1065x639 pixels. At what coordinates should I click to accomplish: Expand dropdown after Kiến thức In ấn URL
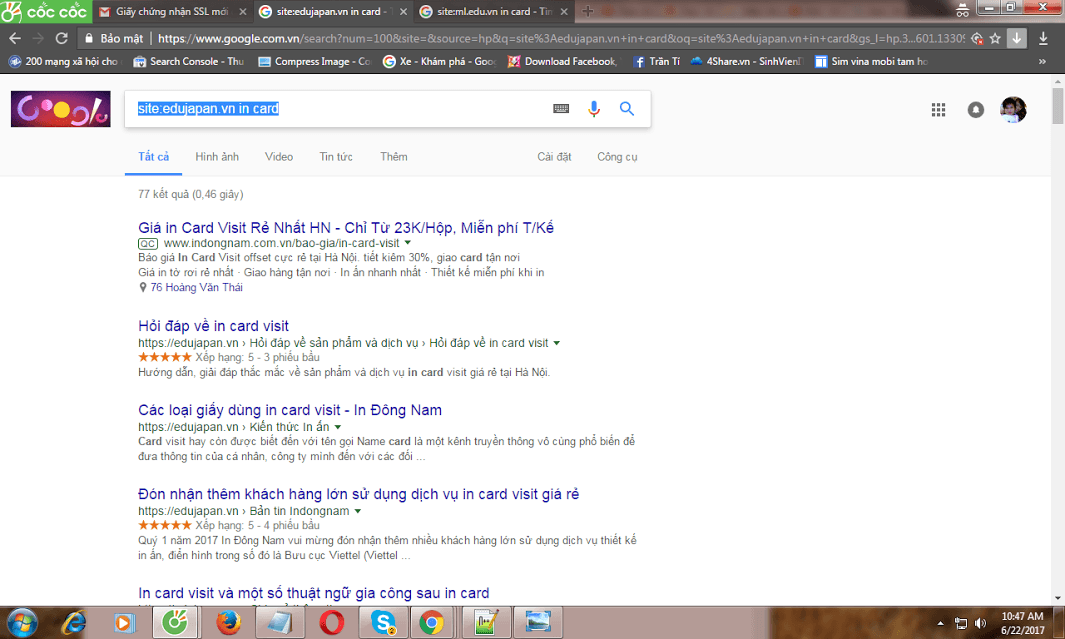[338, 427]
